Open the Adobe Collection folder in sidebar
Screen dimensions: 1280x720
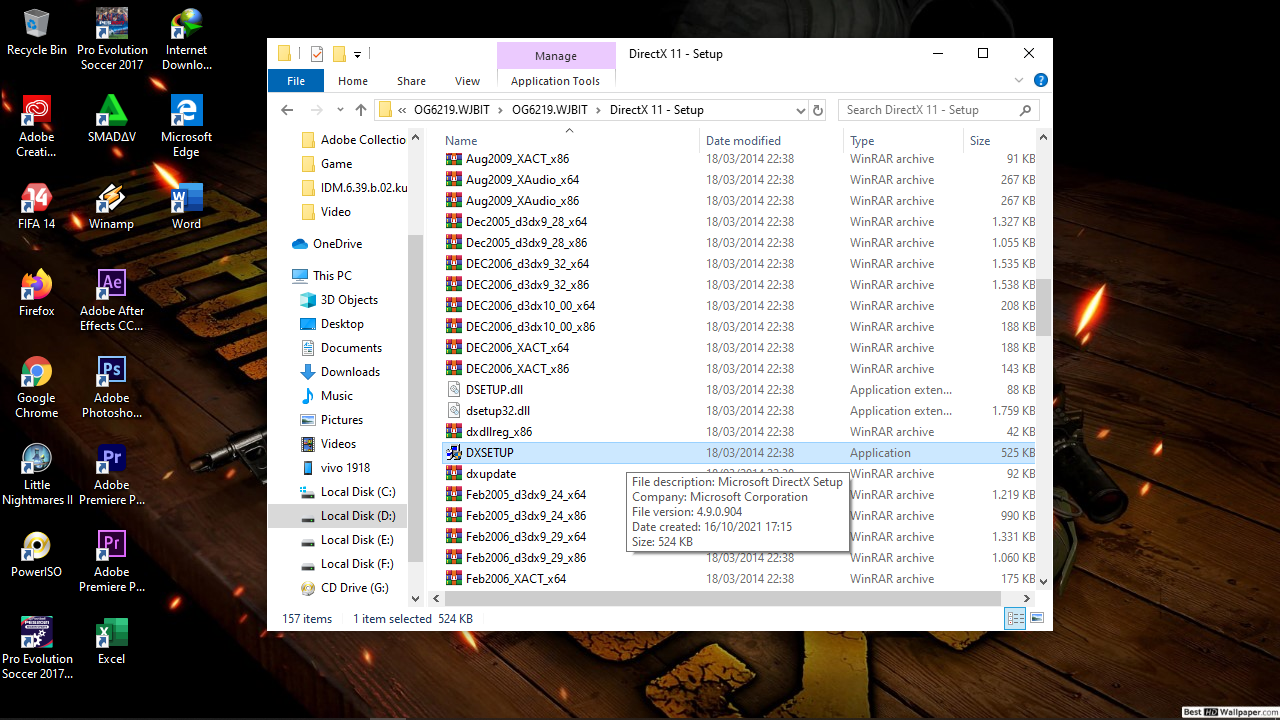pyautogui.click(x=362, y=140)
